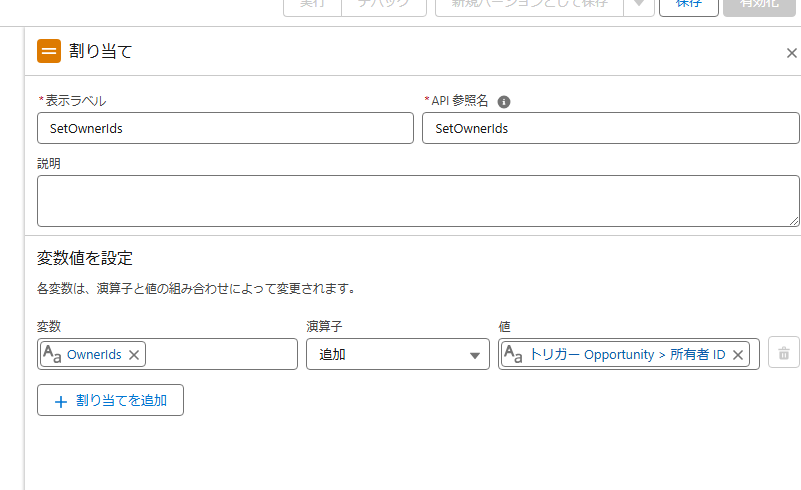
Task: Edit the 表示ラベル field SetOwnerIds
Action: click(x=225, y=128)
